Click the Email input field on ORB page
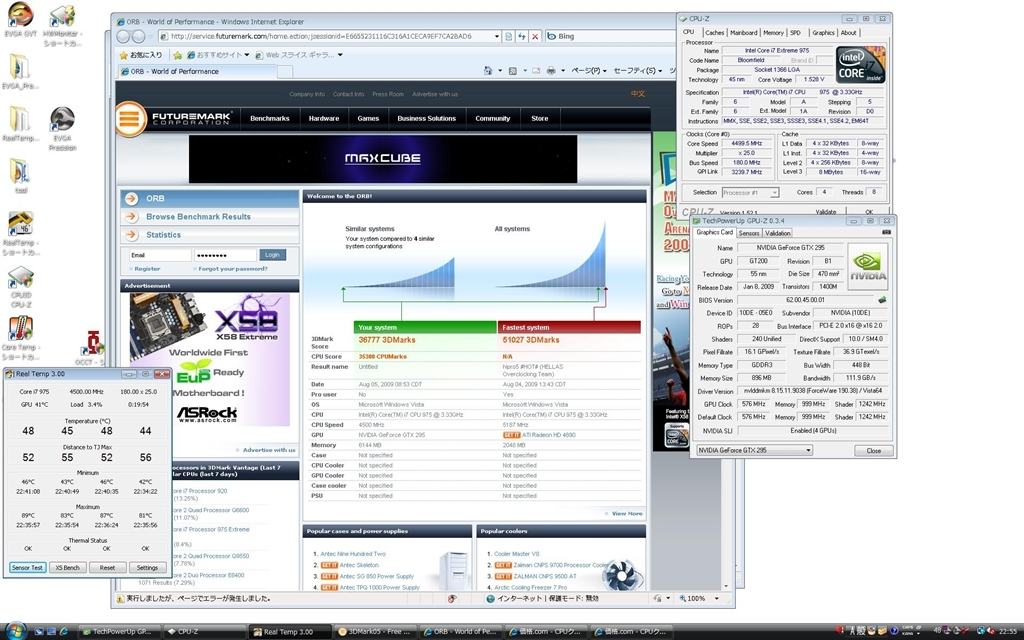Screen dimensions: 1024x640 click(160, 255)
